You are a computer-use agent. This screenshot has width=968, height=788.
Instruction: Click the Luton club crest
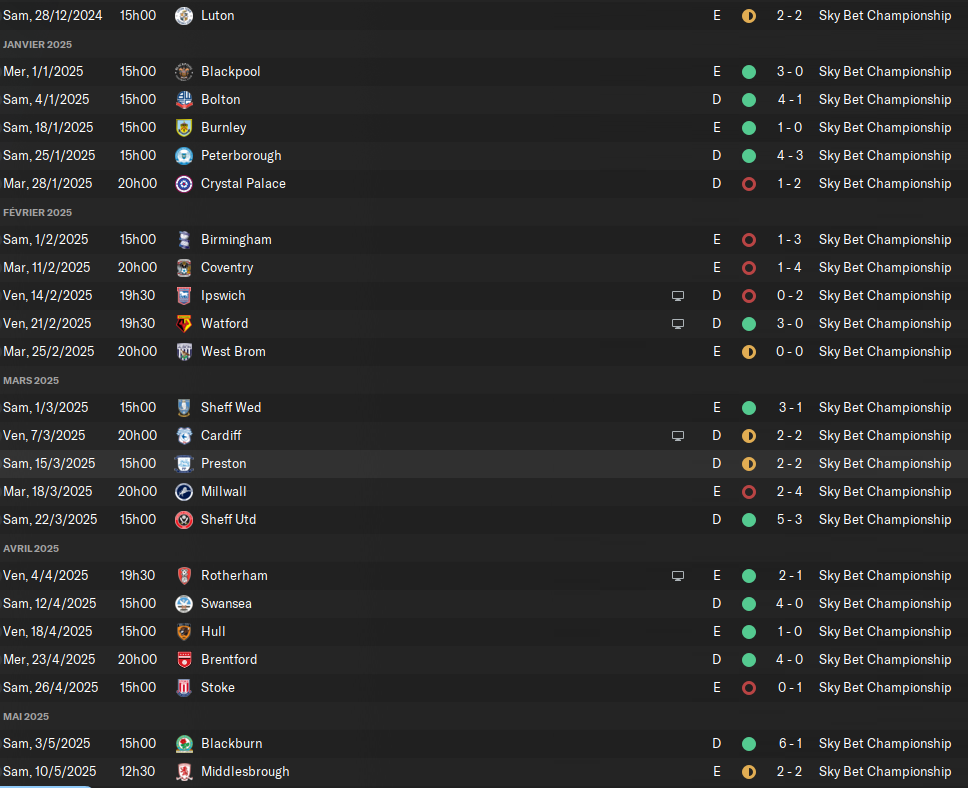184,15
